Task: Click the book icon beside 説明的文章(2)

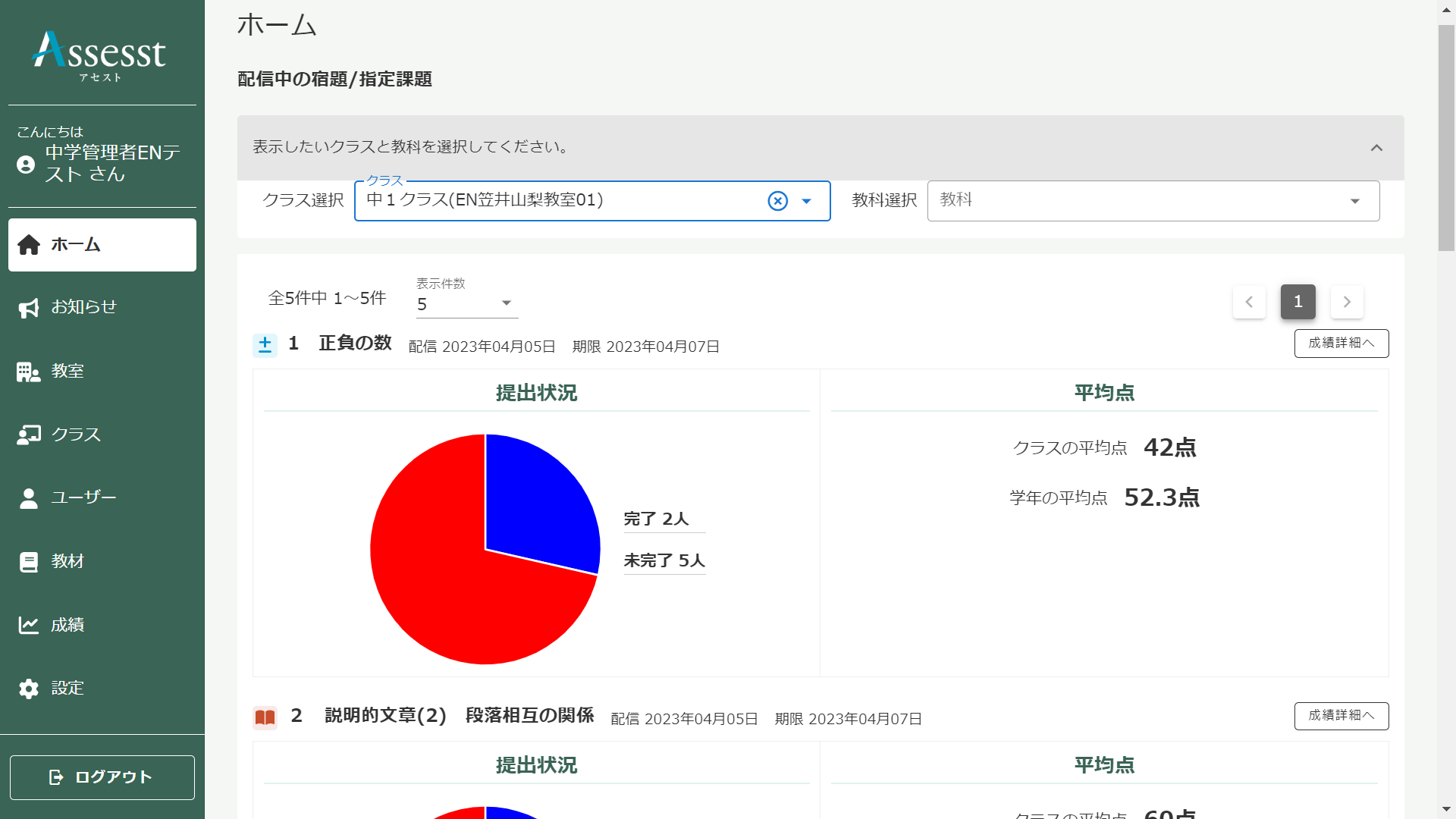Action: (265, 717)
